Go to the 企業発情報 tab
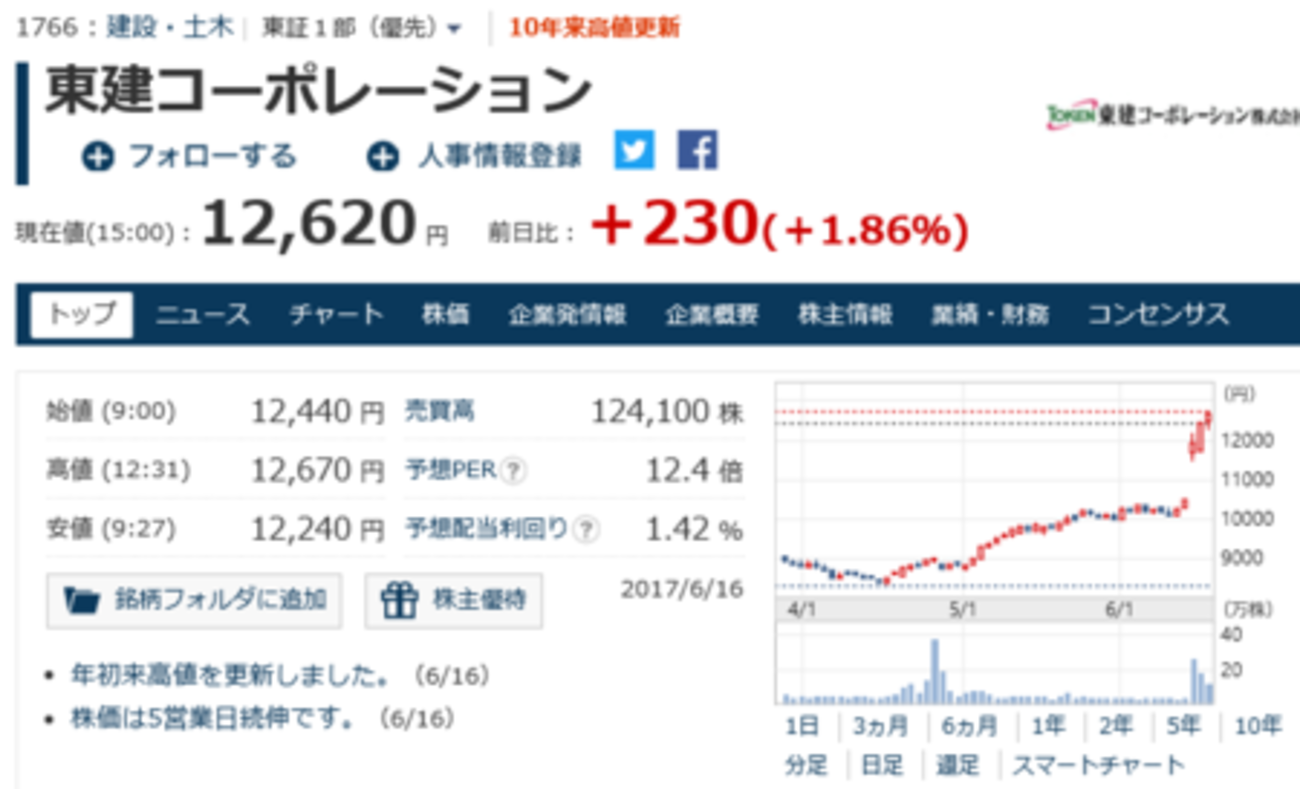This screenshot has height=789, width=1300. coord(567,315)
